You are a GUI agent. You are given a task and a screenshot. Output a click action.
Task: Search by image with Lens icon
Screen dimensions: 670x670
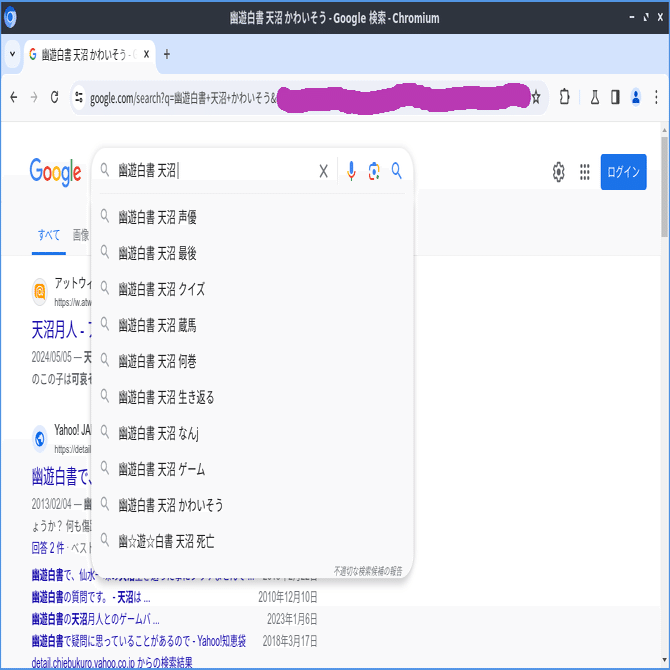(374, 171)
